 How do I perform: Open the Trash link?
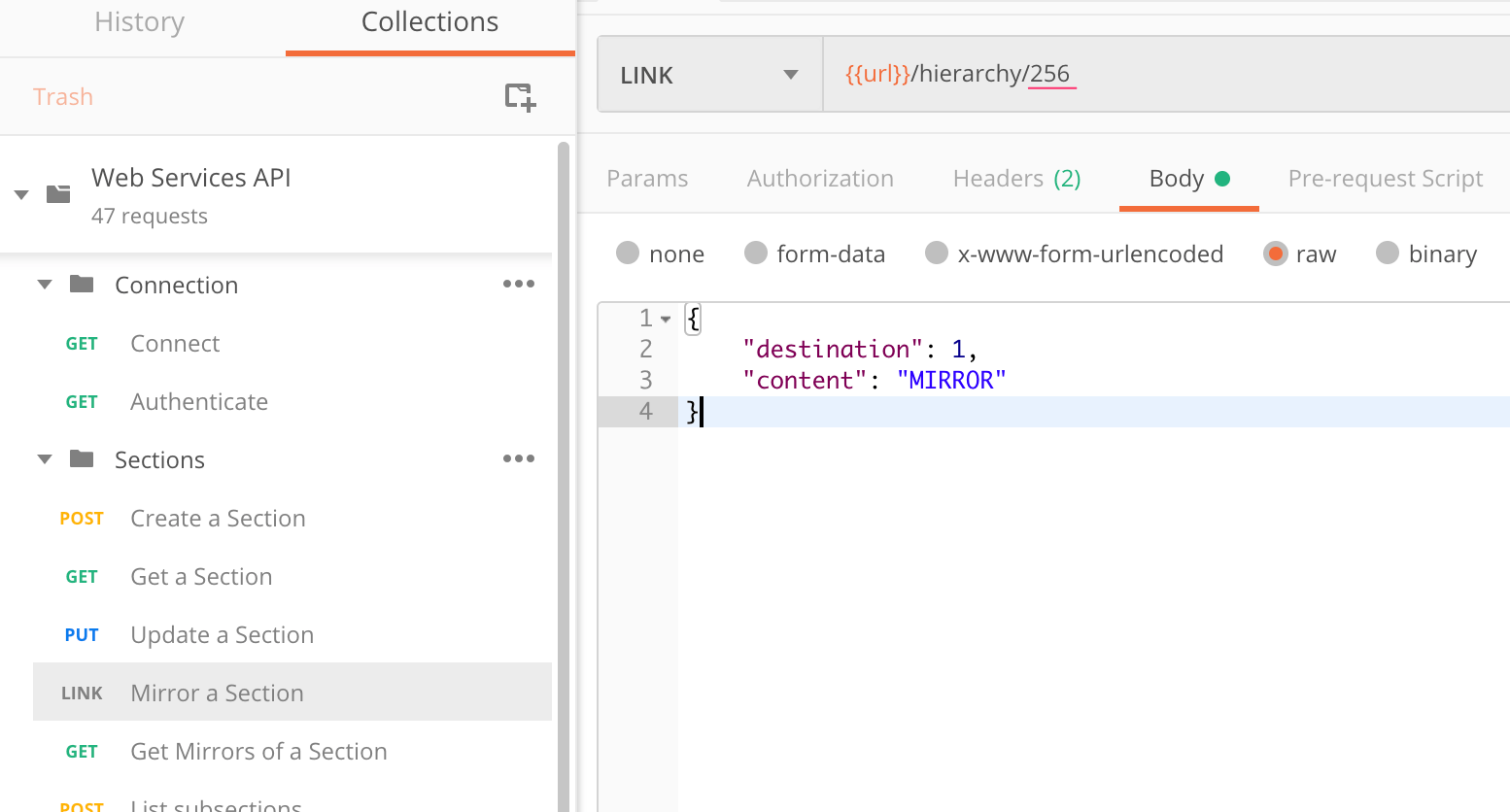click(x=63, y=97)
